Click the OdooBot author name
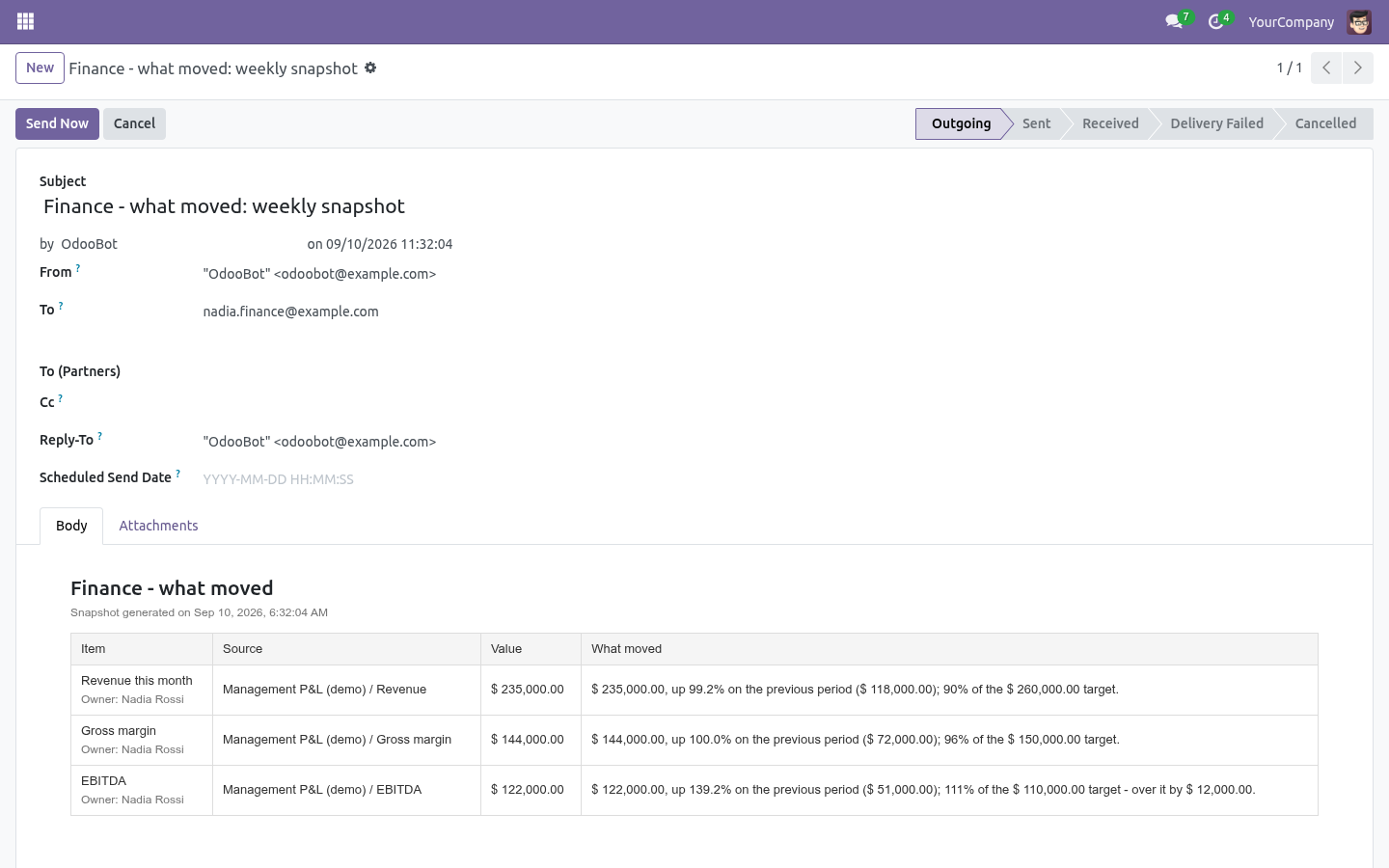The height and width of the screenshot is (868, 1389). 89,244
